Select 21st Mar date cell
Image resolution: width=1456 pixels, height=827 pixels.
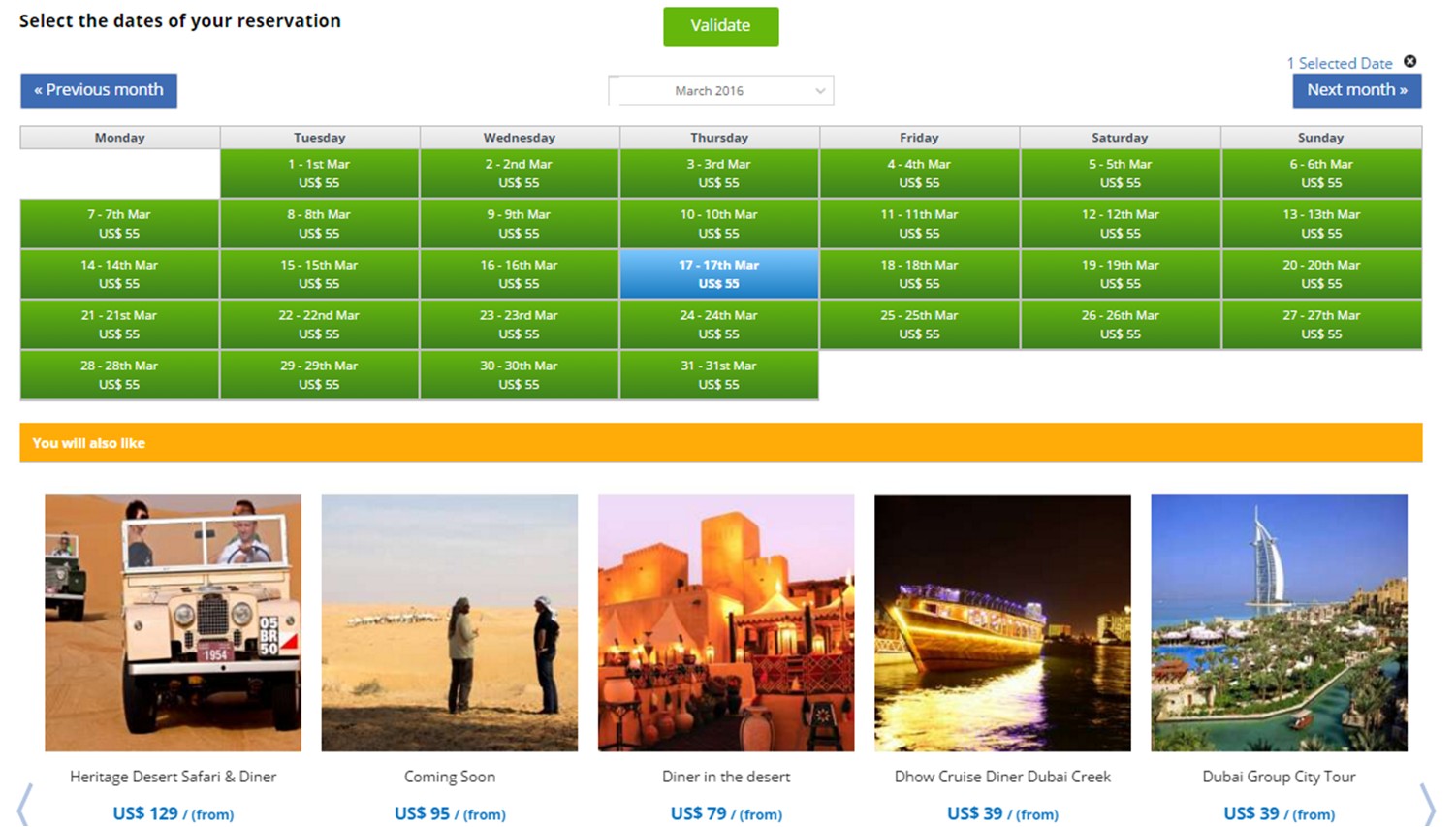coord(119,325)
